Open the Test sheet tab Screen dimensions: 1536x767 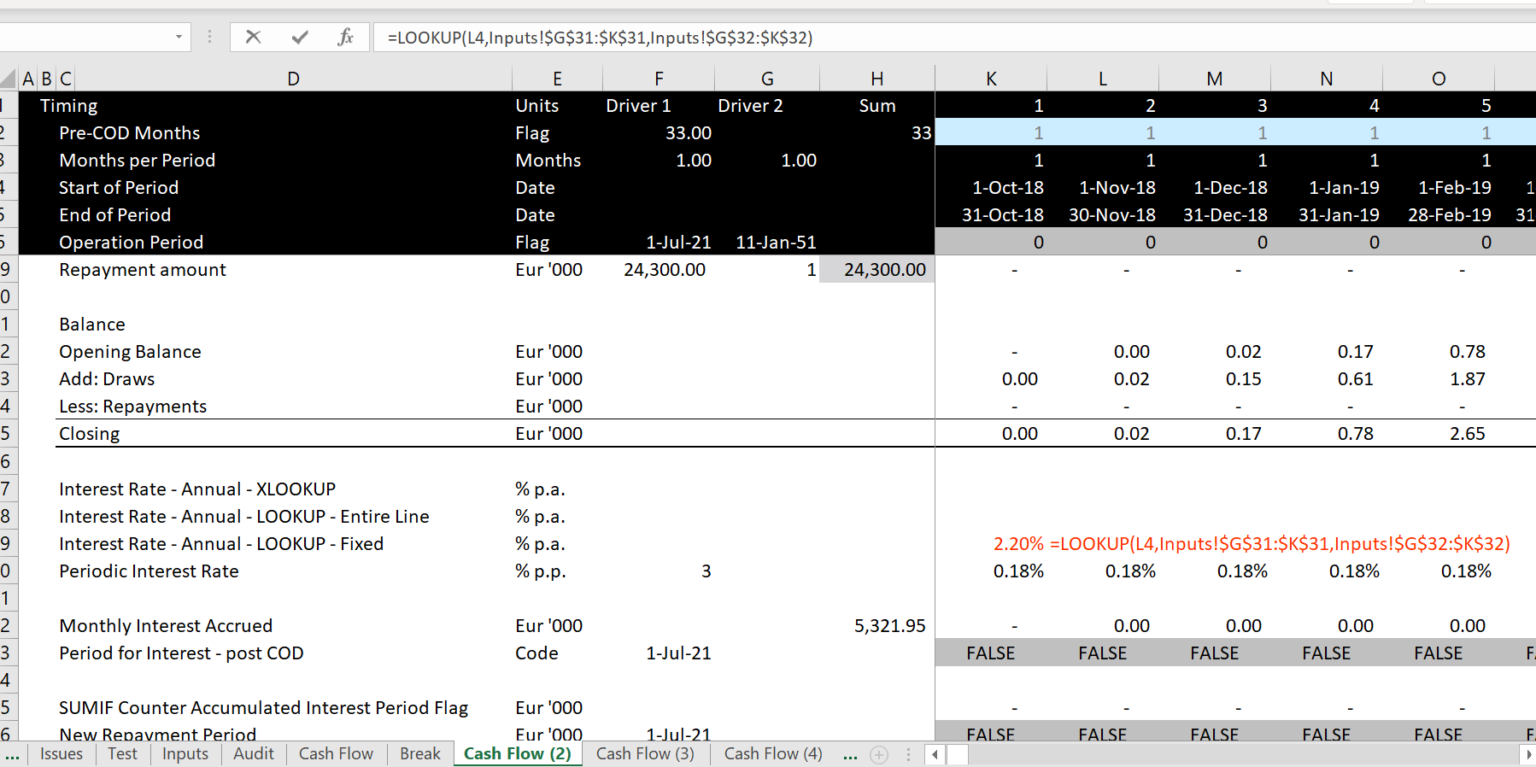(122, 754)
